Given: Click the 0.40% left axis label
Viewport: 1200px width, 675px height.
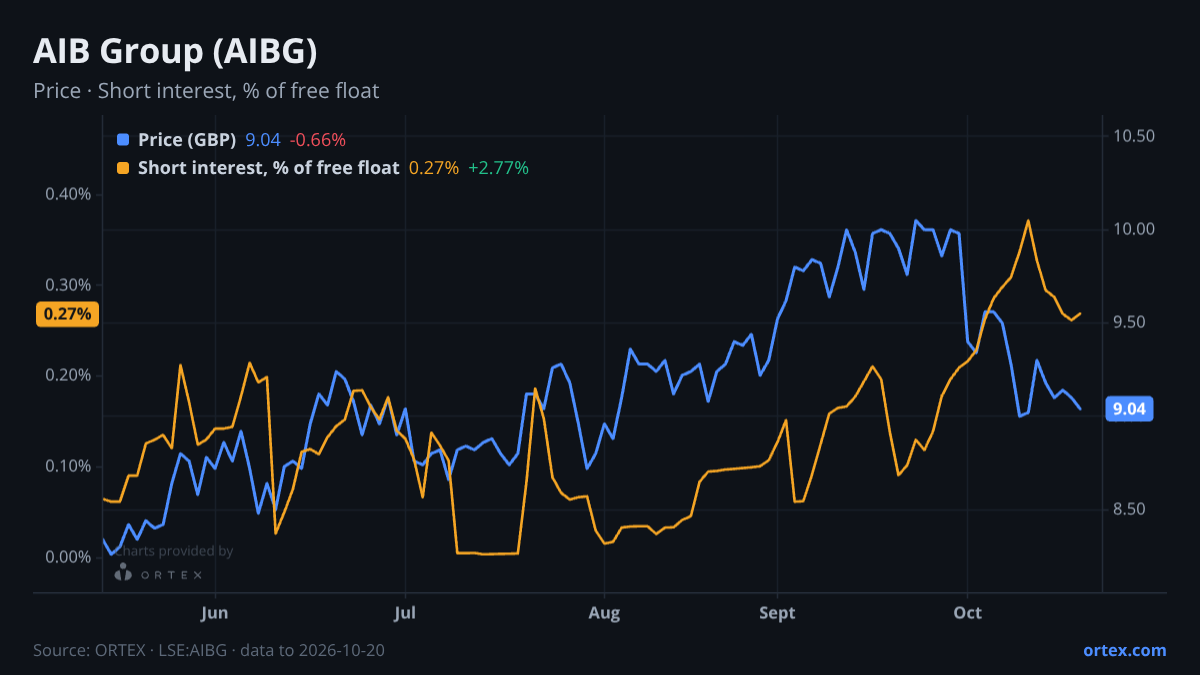Looking at the screenshot, I should [68, 194].
